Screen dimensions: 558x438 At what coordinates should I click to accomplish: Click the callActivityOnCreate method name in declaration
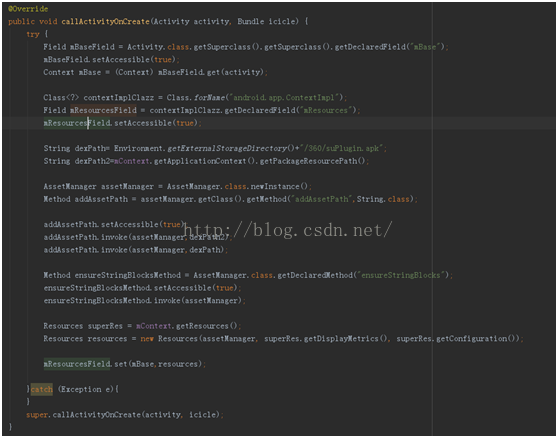106,21
